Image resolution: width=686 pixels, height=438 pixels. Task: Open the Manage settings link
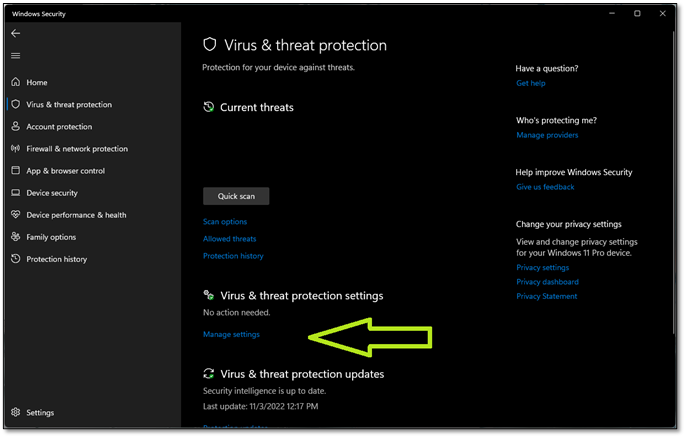point(231,334)
